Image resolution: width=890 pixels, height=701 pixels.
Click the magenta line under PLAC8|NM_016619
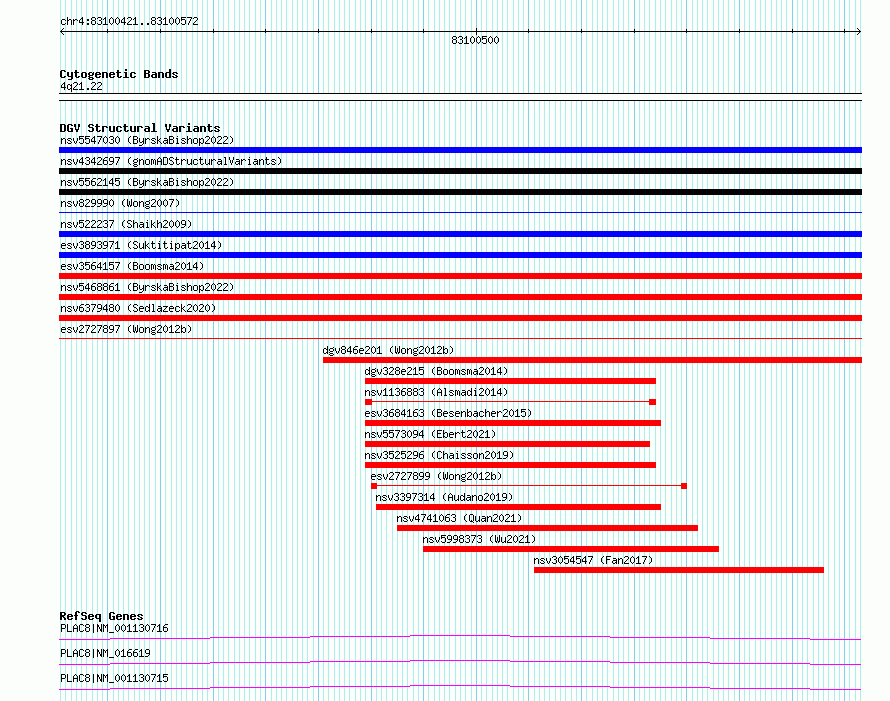pyautogui.click(x=460, y=662)
